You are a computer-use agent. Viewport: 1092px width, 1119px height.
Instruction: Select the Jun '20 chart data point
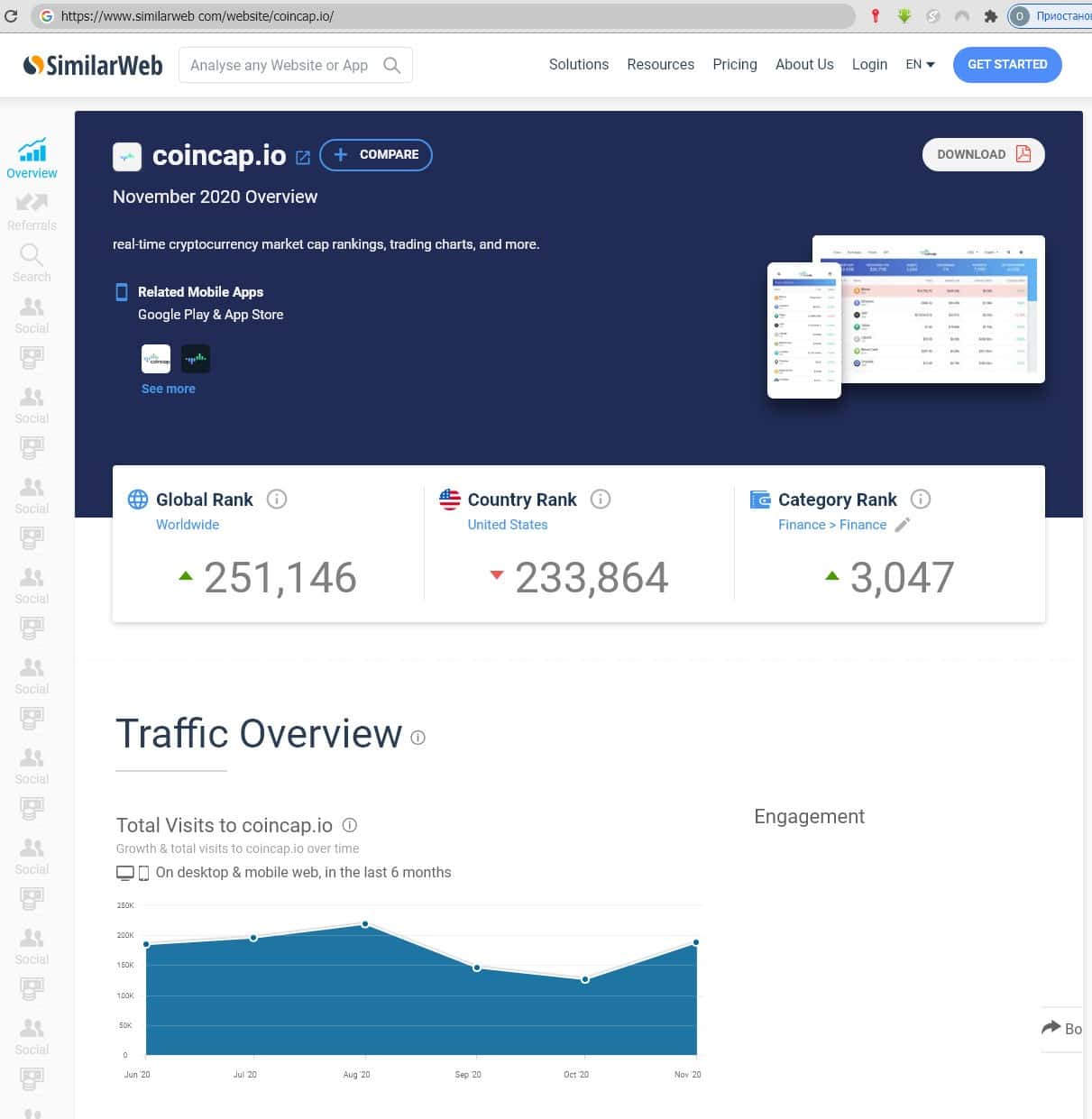coord(146,945)
